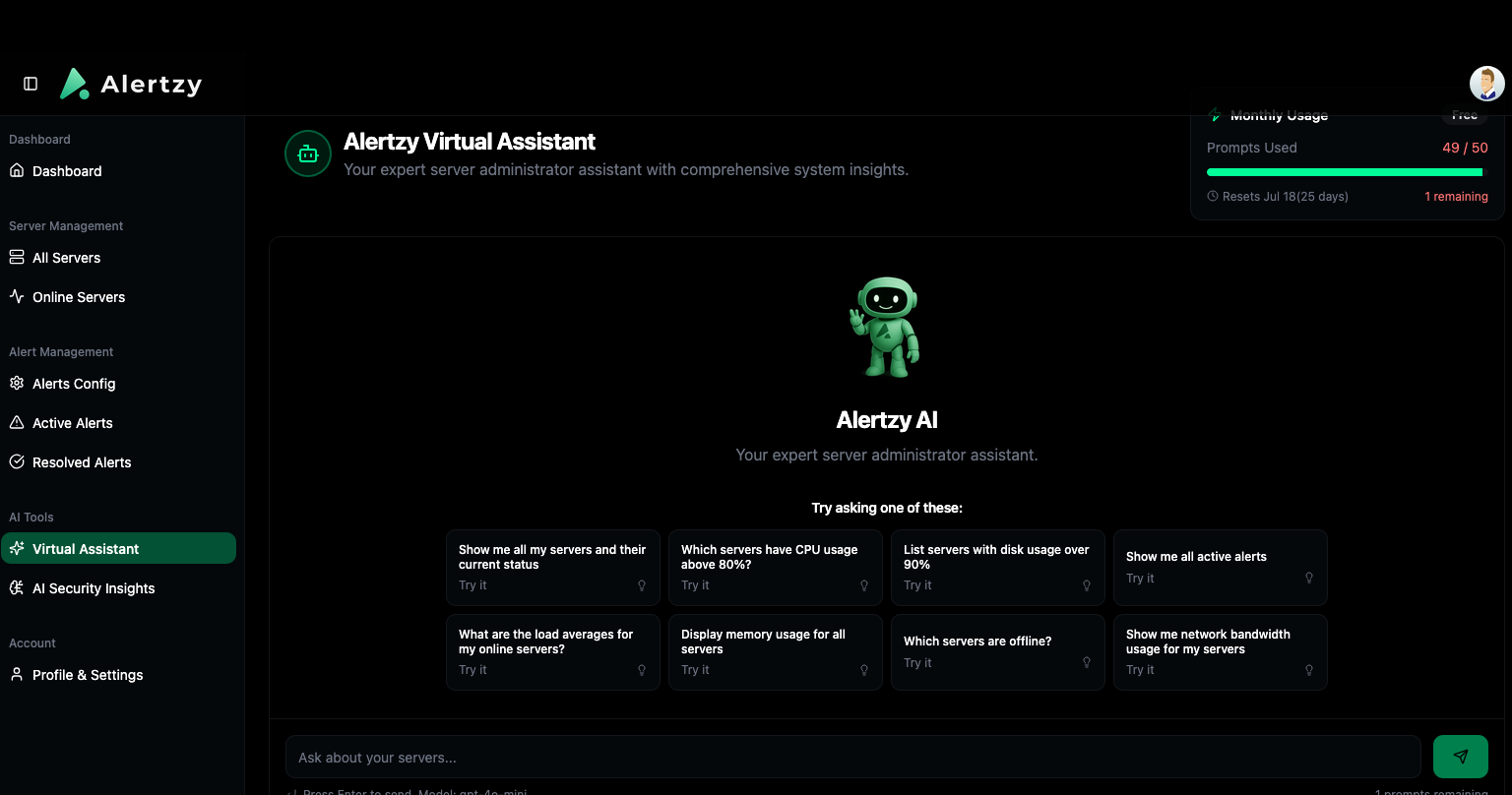Image resolution: width=1512 pixels, height=795 pixels.
Task: Click the green send message button
Action: (1461, 757)
